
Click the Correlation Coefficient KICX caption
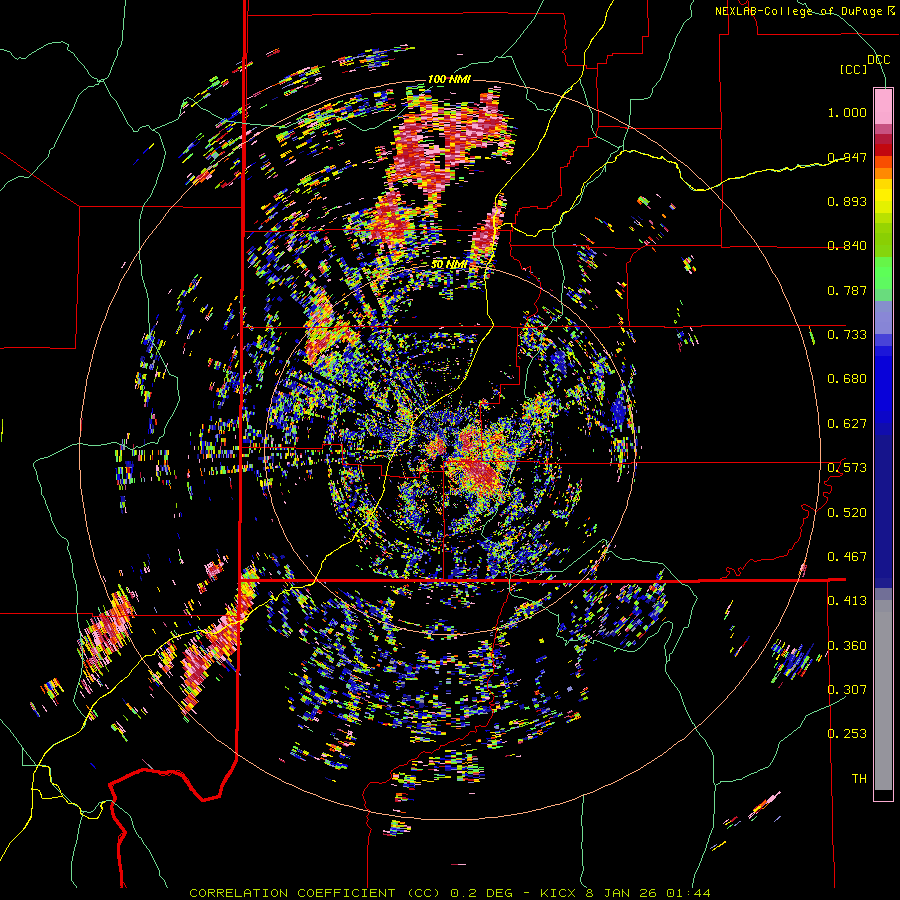[x=449, y=893]
